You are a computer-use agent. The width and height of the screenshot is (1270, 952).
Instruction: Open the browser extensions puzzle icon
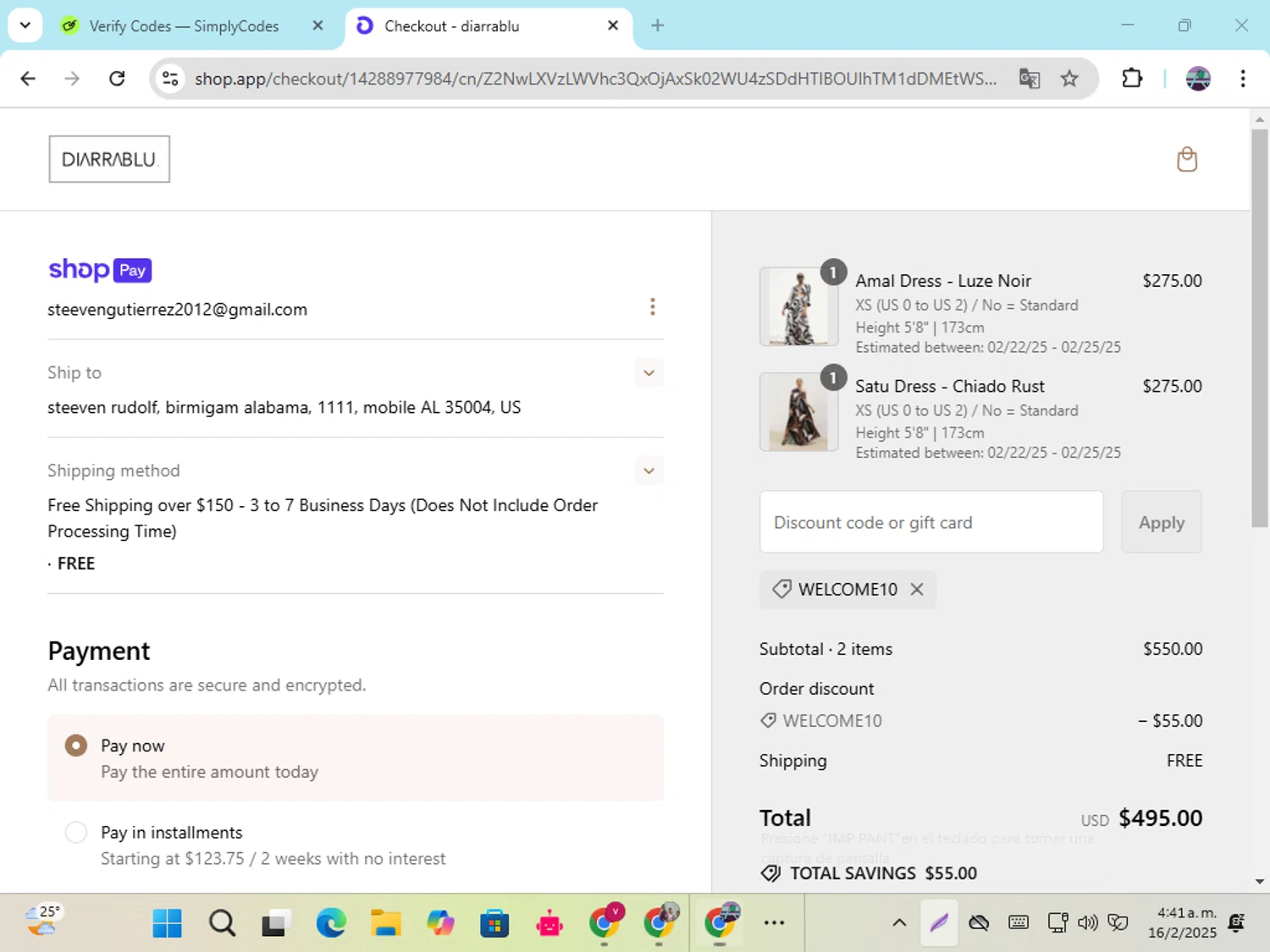(1132, 79)
